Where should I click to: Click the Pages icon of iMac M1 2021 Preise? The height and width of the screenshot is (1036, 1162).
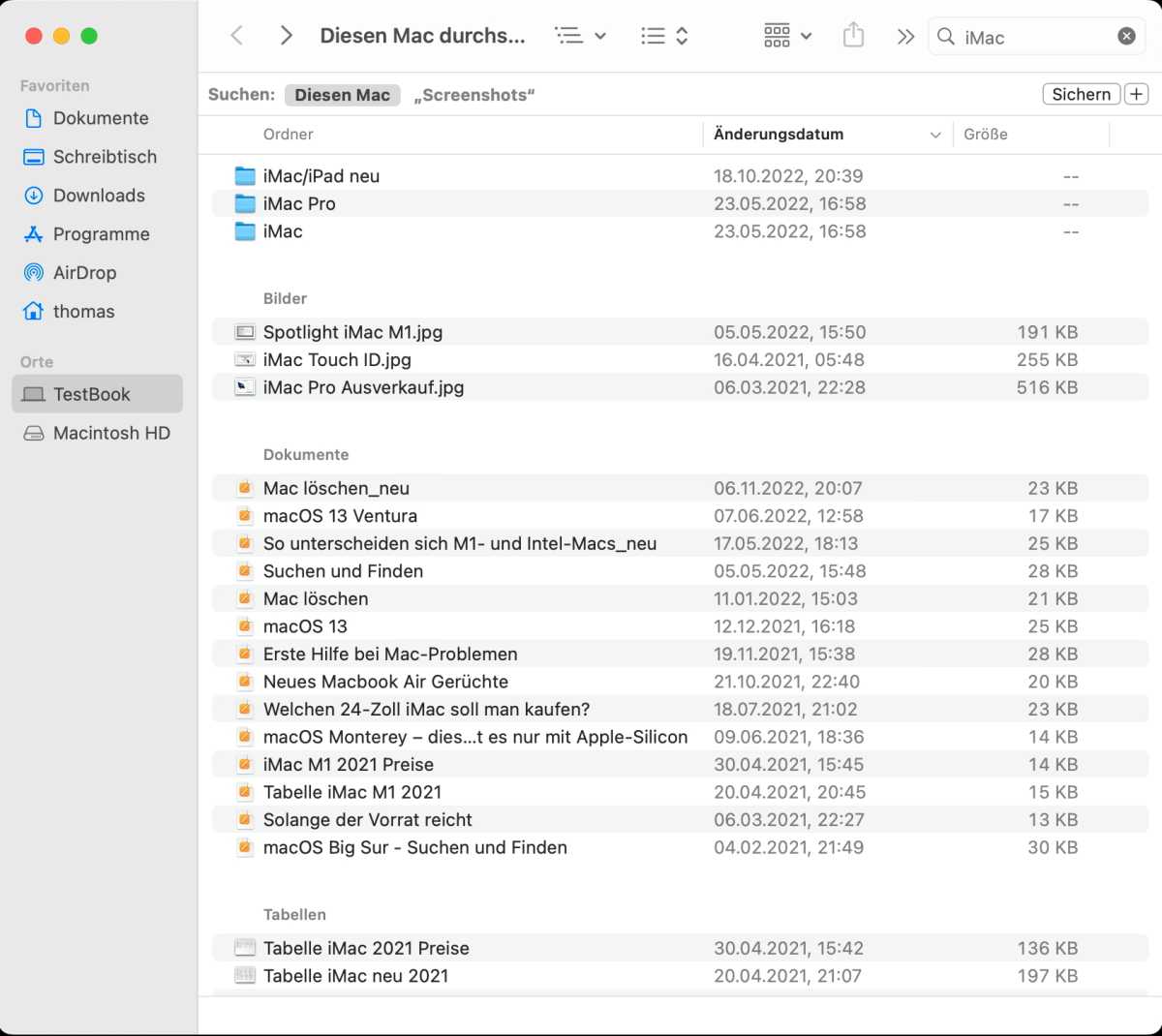tap(245, 764)
